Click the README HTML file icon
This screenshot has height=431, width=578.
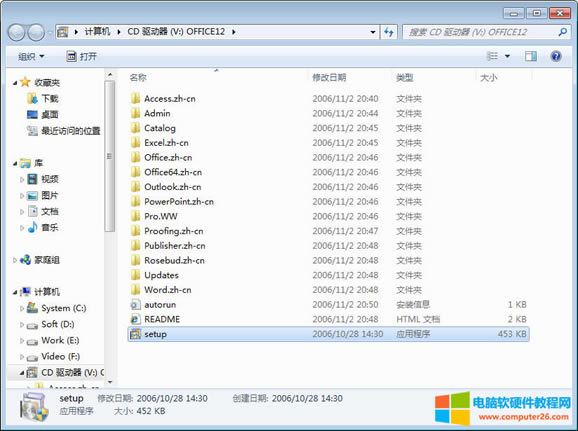[135, 319]
